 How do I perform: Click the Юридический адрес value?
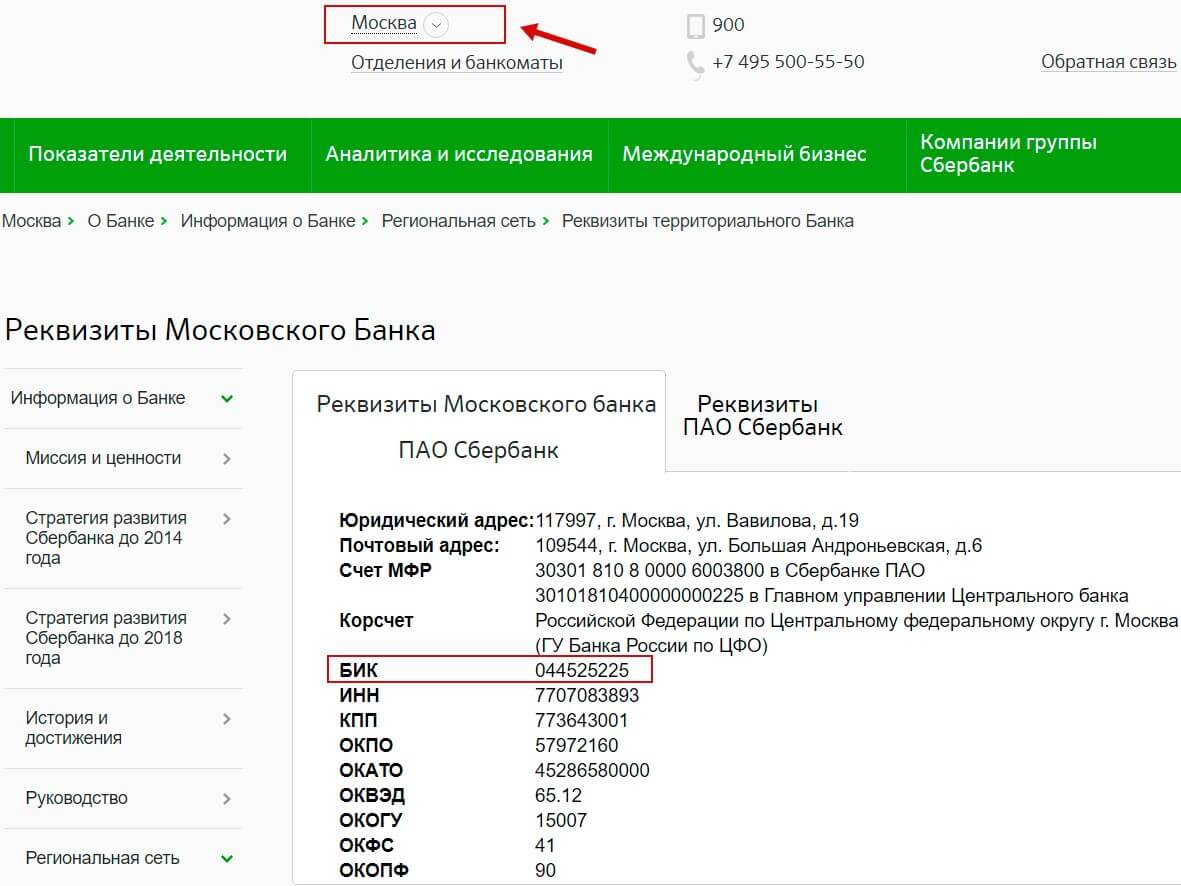(x=697, y=521)
